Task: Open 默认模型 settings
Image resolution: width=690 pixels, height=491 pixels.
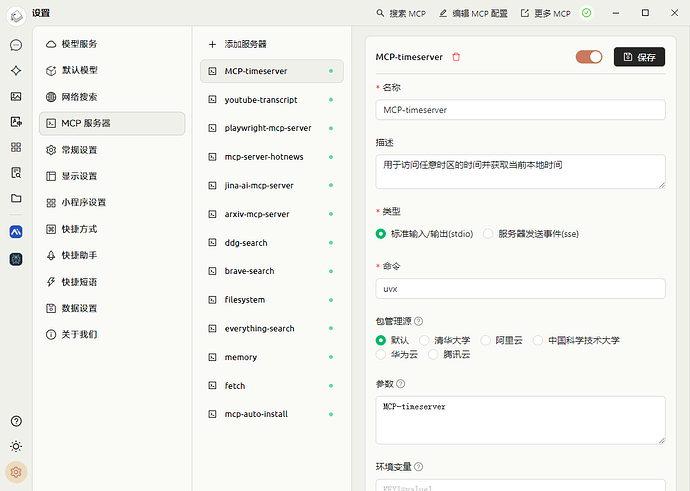Action: [112, 70]
